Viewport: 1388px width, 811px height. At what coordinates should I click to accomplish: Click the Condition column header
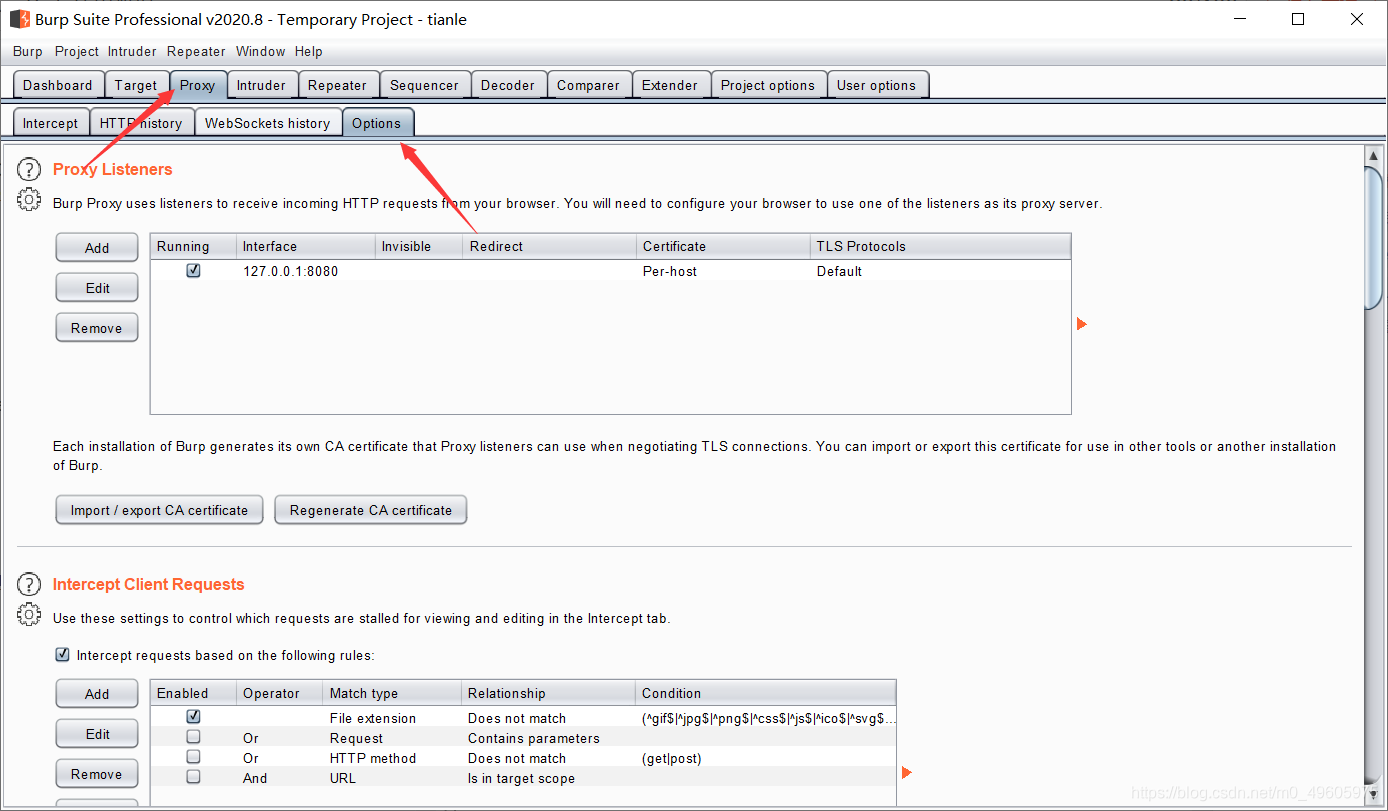tap(765, 693)
